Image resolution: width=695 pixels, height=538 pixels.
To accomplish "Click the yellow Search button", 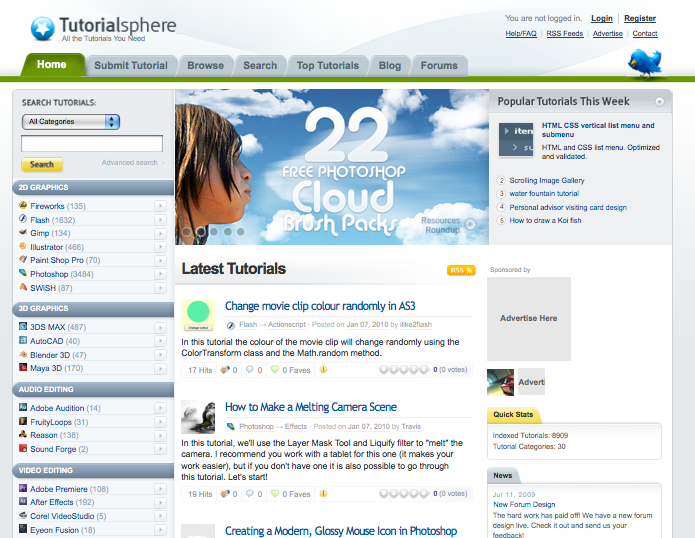I will (x=42, y=164).
